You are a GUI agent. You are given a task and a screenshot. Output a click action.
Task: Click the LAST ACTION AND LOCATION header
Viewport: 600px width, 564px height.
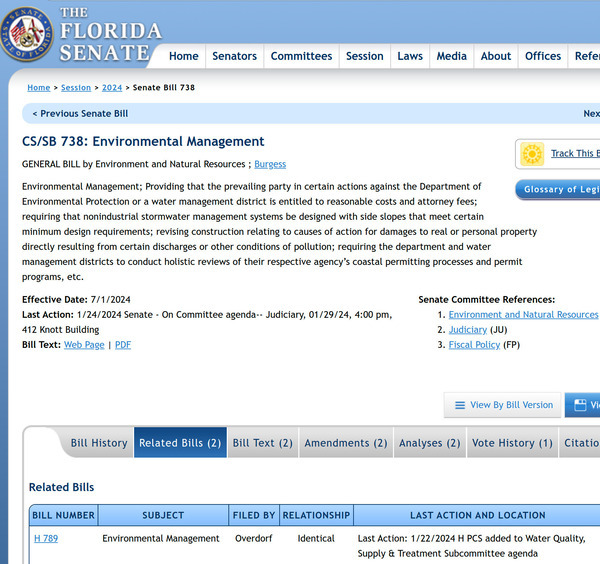tap(478, 515)
